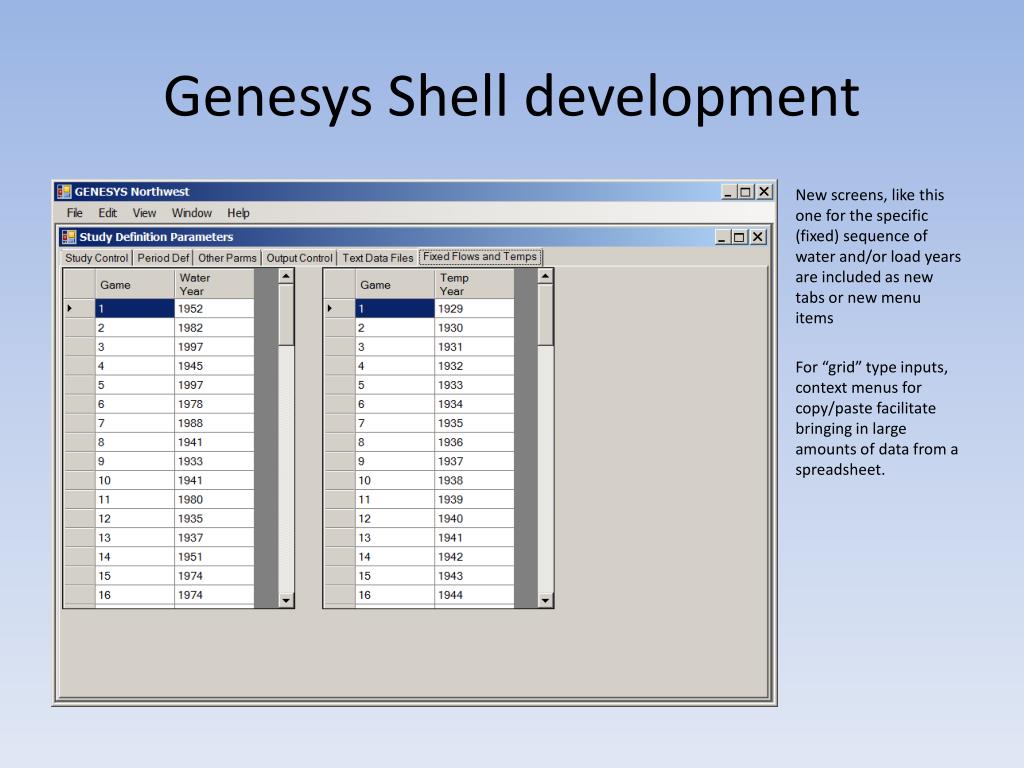
Task: Select Game 5 cell in Water Year grid
Action: (x=135, y=385)
